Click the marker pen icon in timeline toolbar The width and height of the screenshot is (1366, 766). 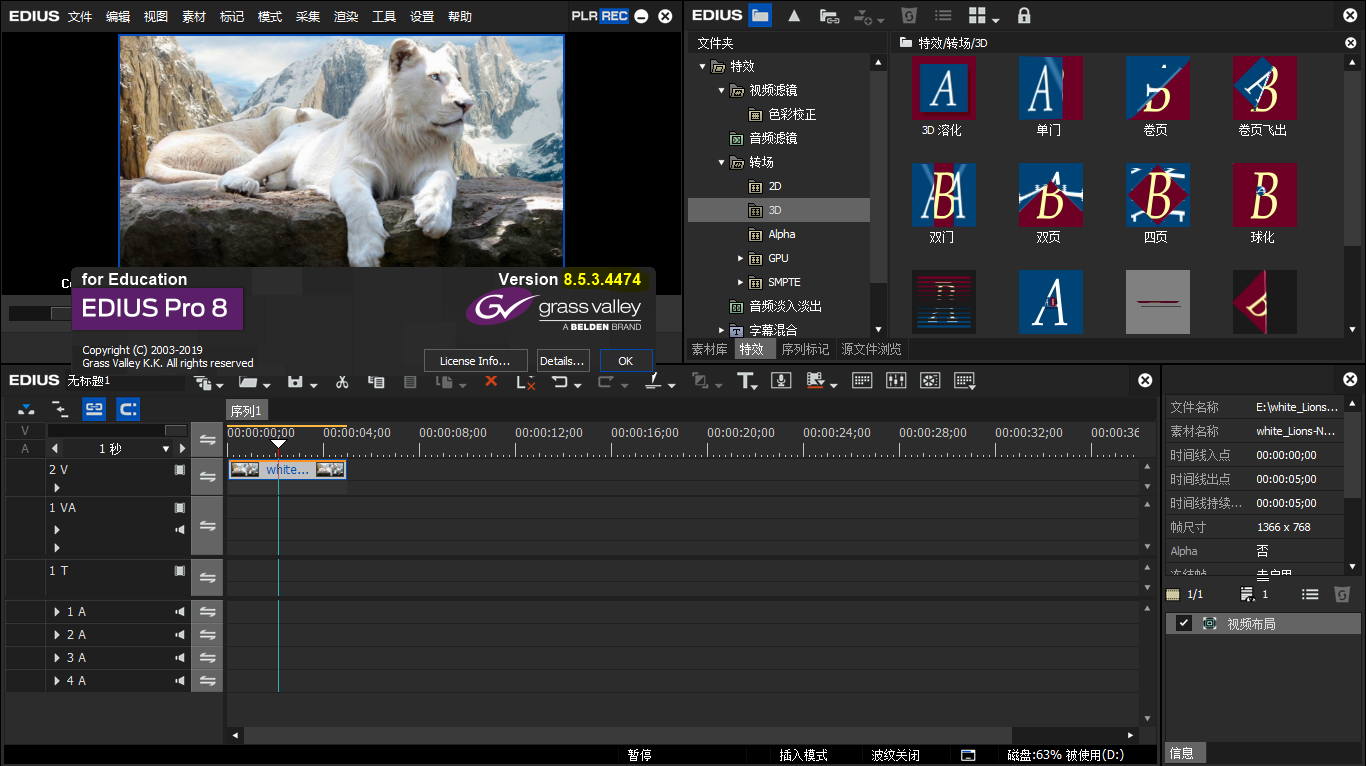click(652, 381)
